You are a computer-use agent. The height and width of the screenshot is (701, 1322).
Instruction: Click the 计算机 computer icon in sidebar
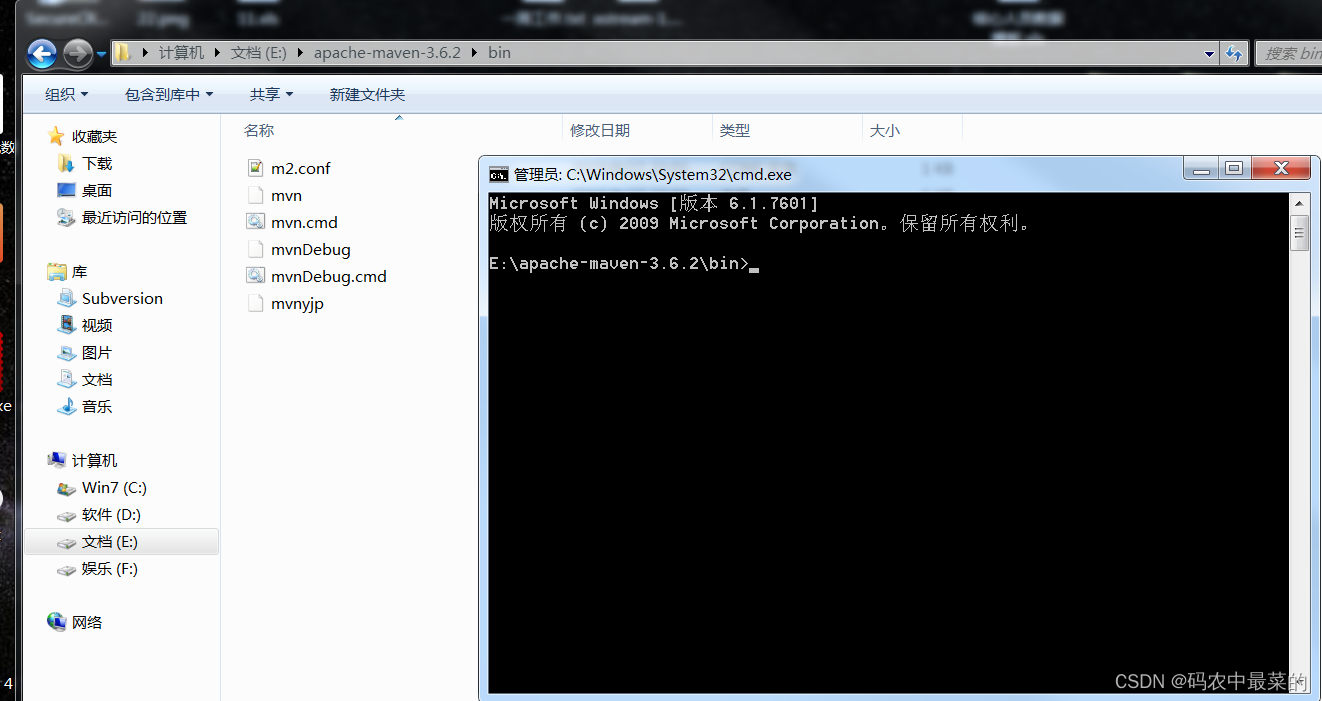56,460
